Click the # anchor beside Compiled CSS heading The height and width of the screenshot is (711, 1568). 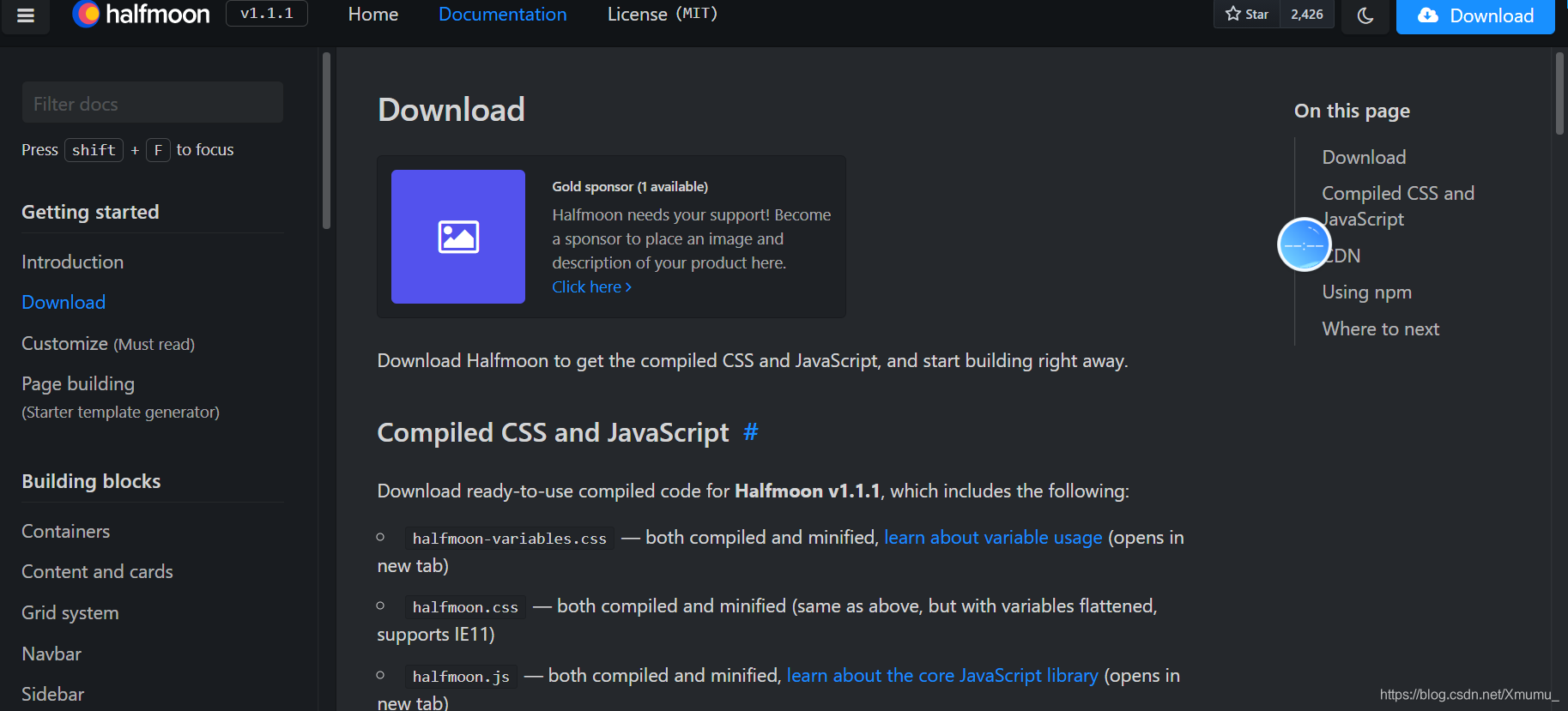(x=750, y=431)
